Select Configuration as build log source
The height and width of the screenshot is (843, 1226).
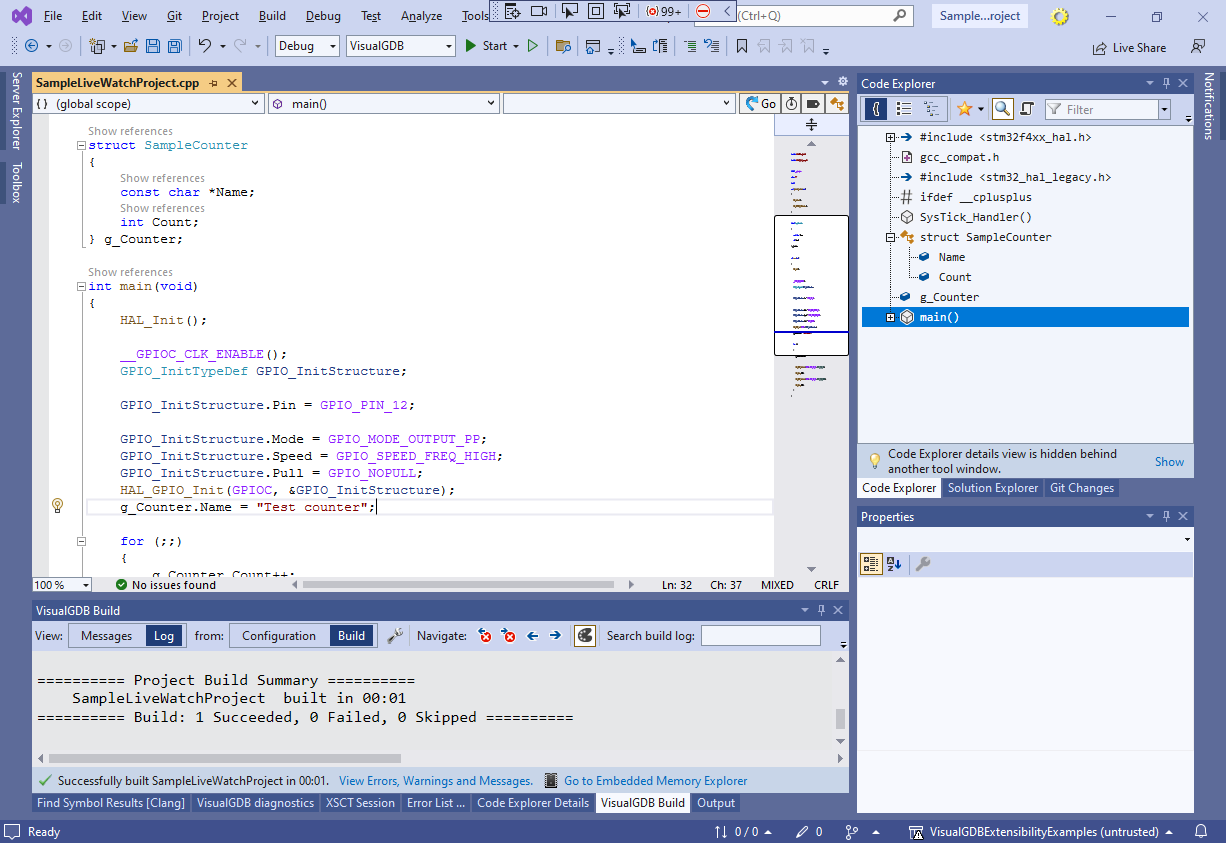click(x=279, y=635)
